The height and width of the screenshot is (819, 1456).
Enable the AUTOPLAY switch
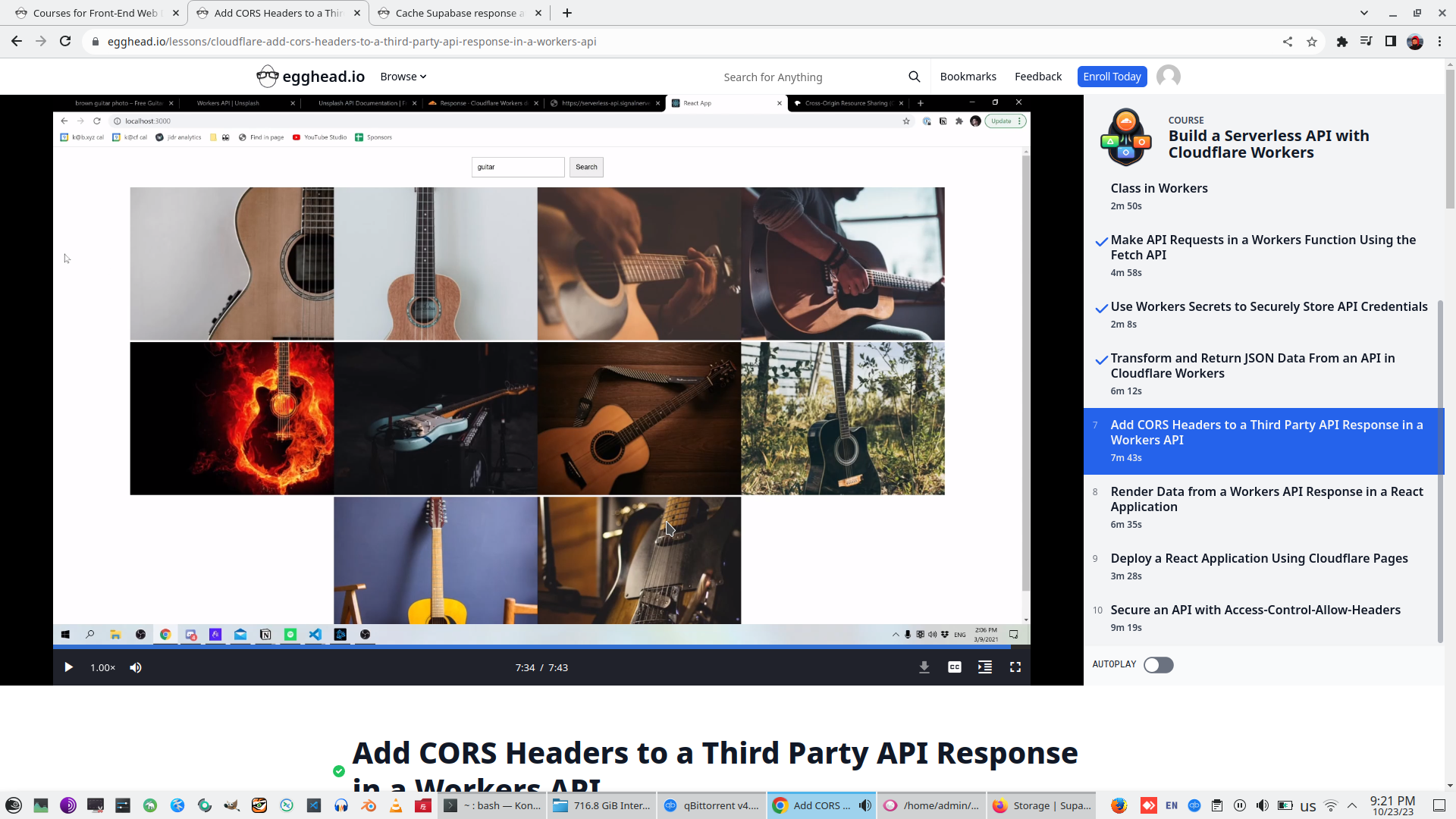coord(1158,665)
